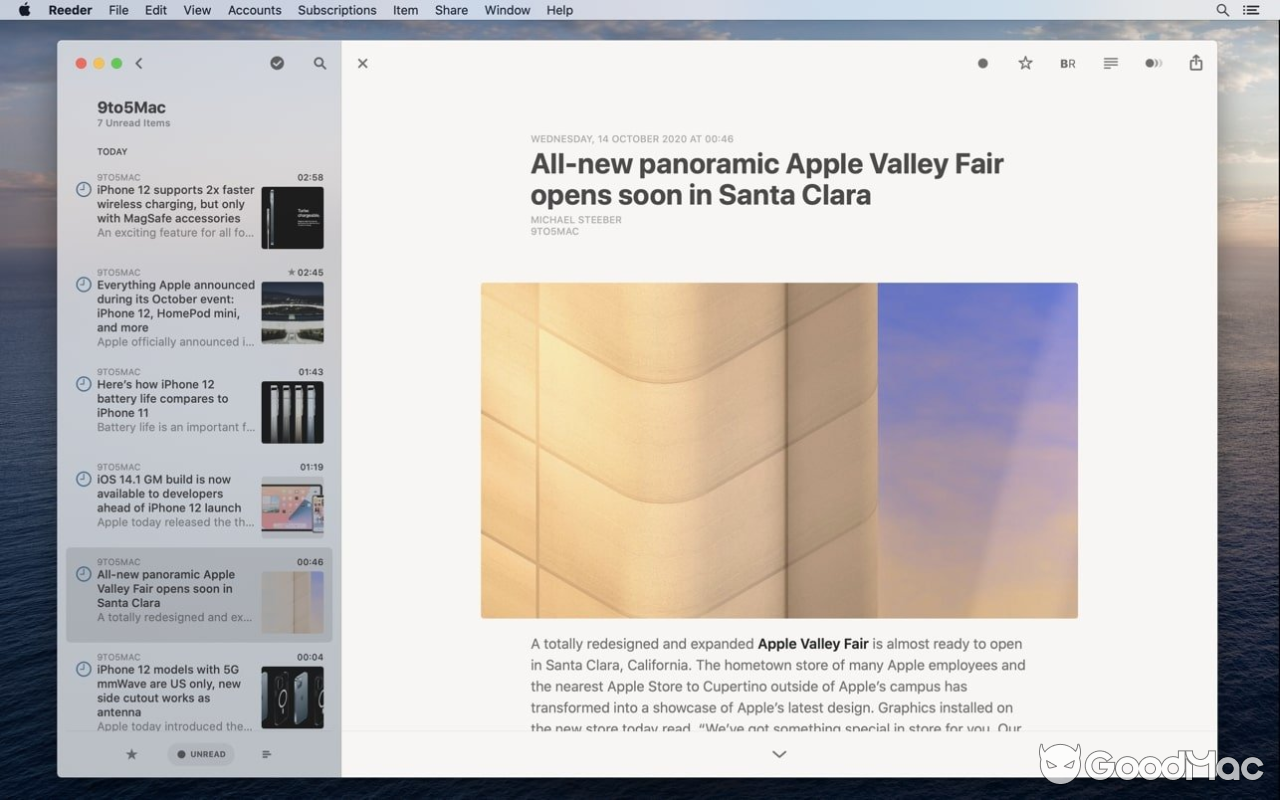Open sorting options in the bottom bar
The image size is (1280, 800).
pos(266,754)
